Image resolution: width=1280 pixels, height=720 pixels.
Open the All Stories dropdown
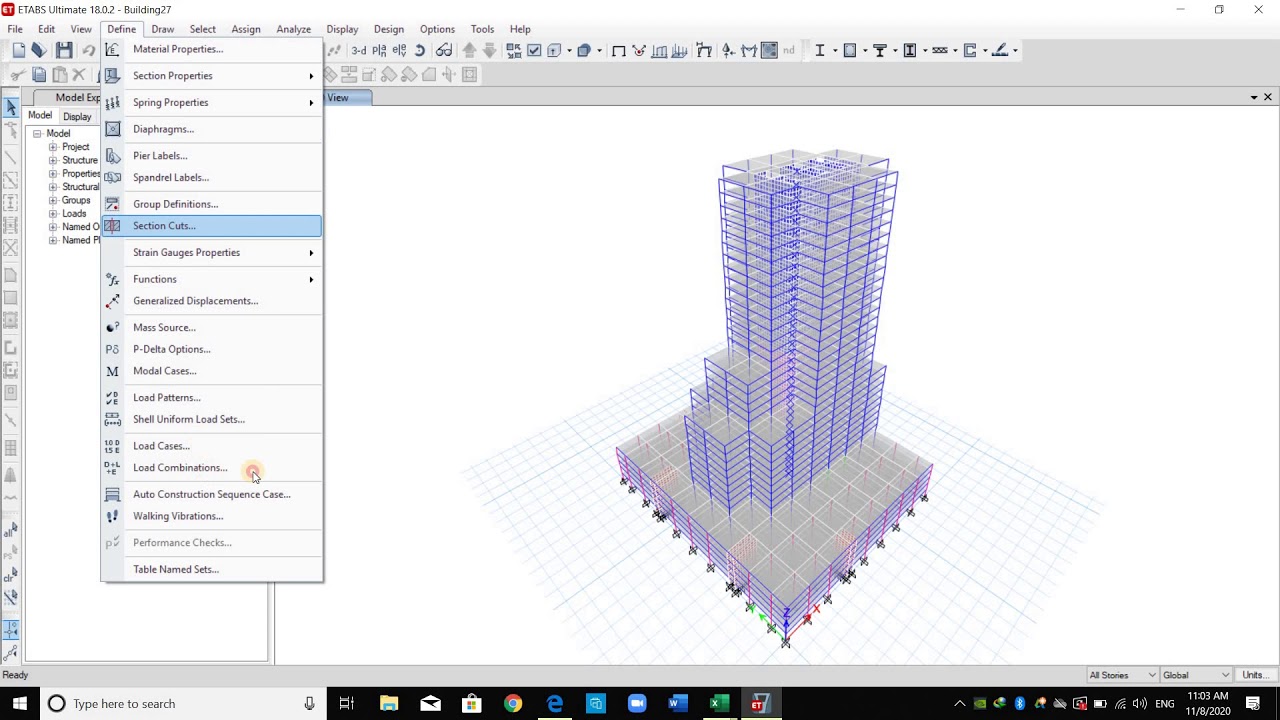point(1123,675)
